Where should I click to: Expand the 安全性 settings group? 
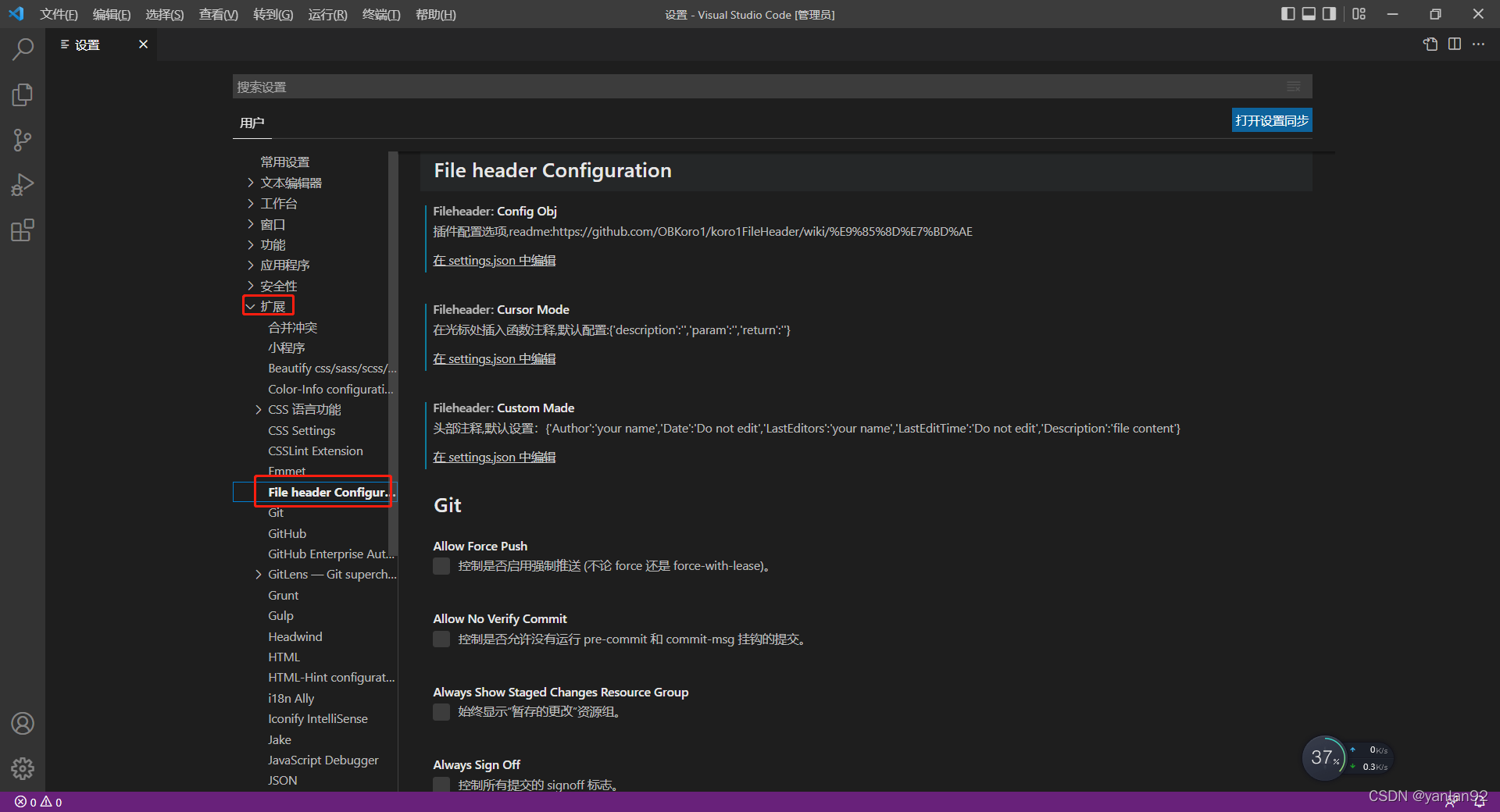click(x=250, y=287)
